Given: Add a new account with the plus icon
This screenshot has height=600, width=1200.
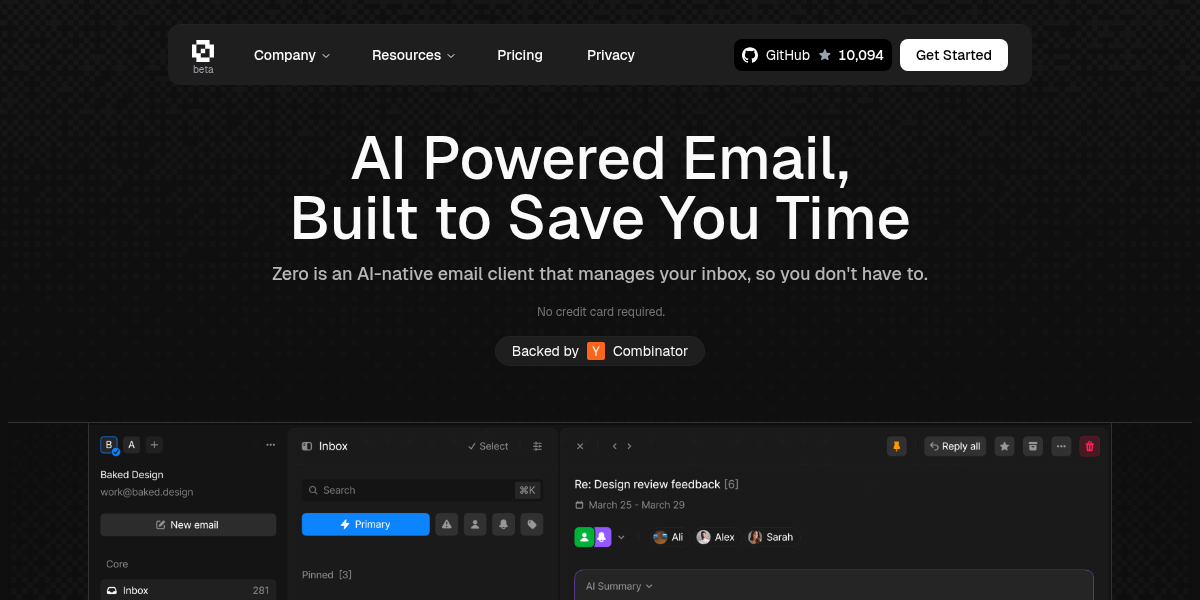Looking at the screenshot, I should [x=154, y=444].
